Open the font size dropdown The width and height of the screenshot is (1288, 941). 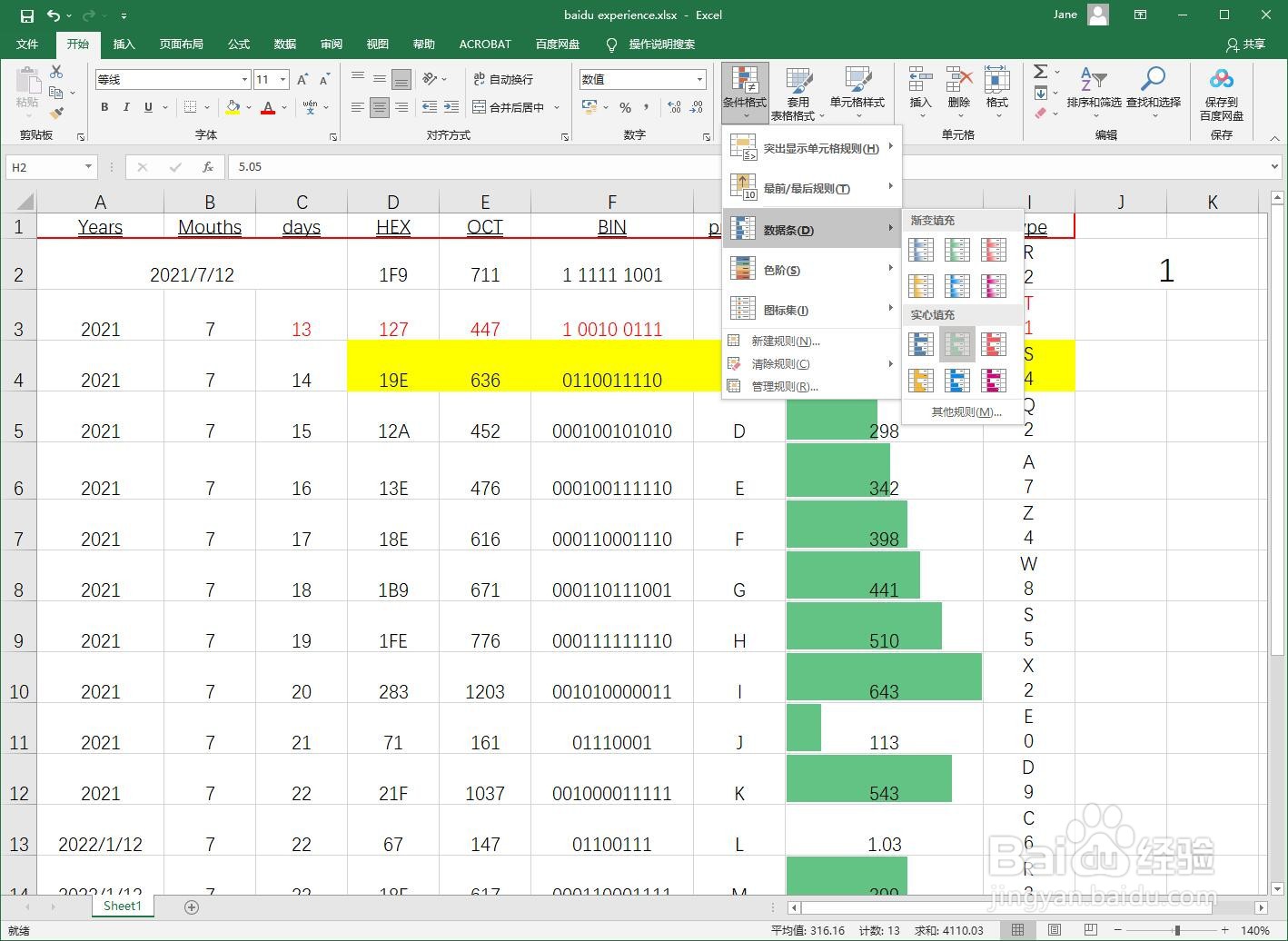point(282,80)
